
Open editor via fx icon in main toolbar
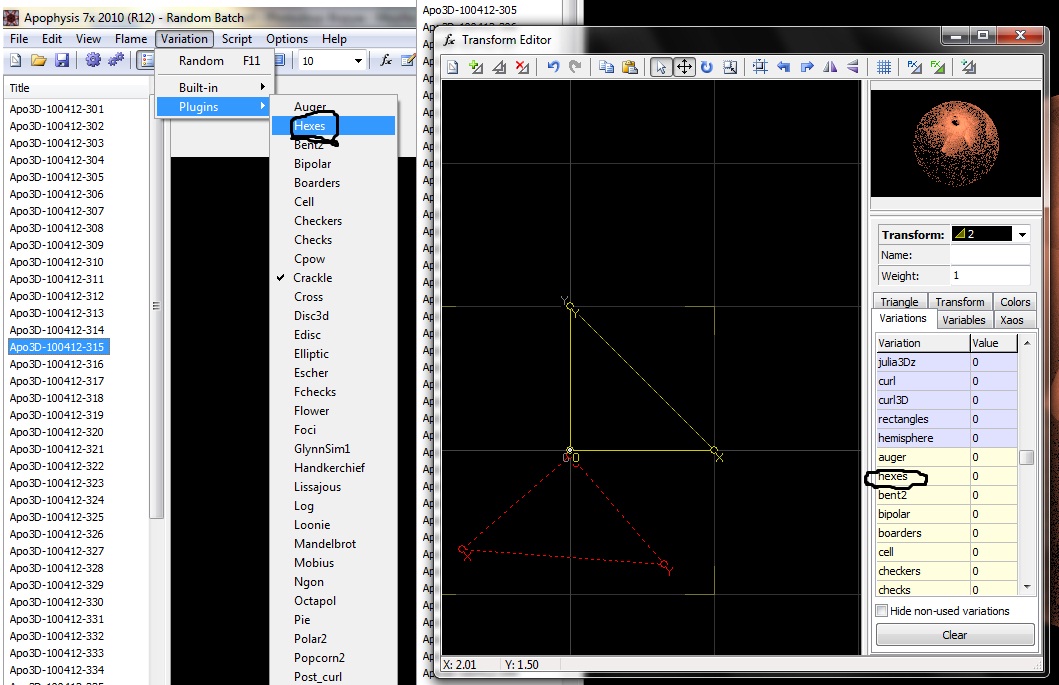coord(386,61)
